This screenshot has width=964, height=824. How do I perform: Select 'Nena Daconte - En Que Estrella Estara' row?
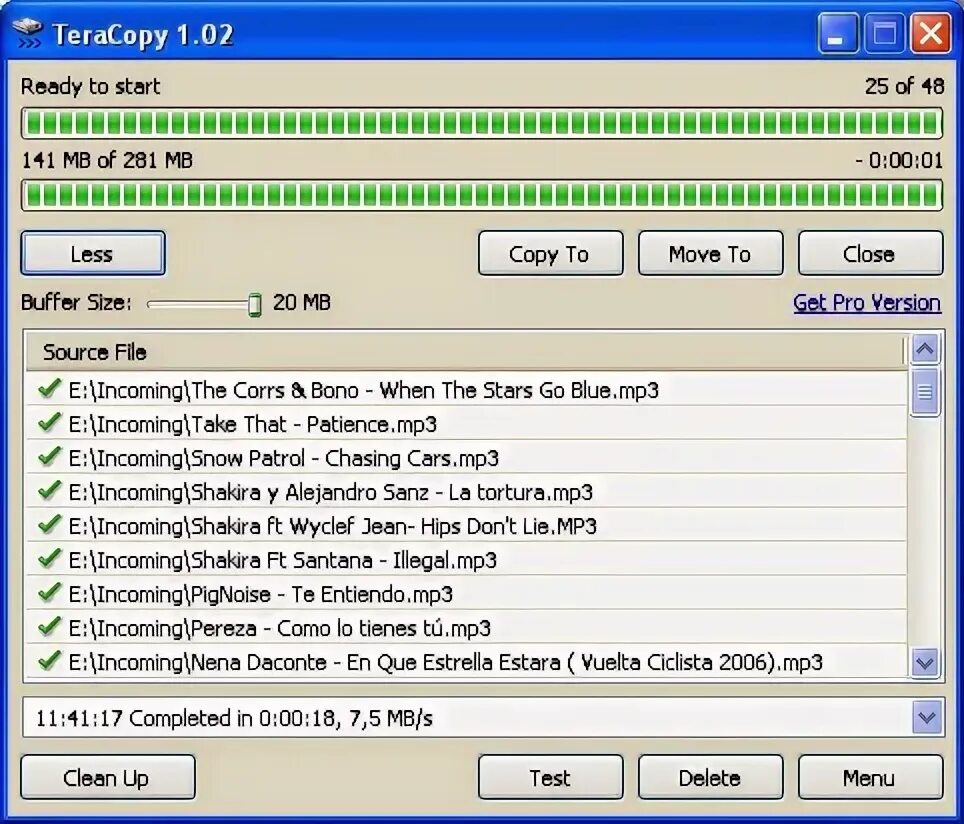466,661
